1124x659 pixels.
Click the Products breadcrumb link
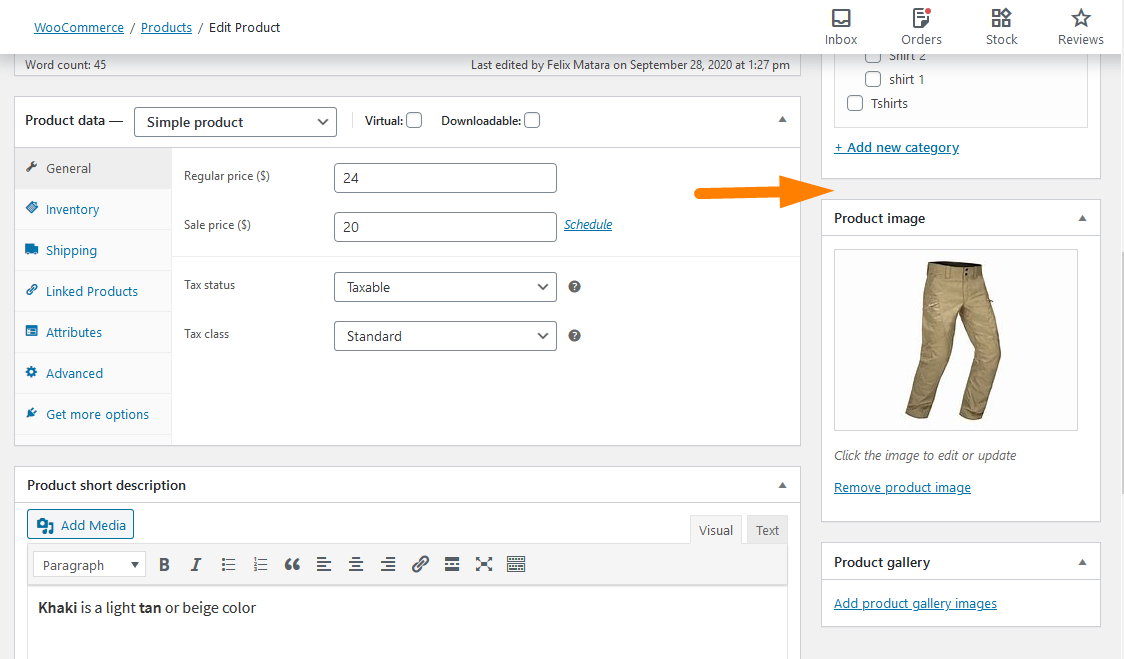pyautogui.click(x=166, y=27)
